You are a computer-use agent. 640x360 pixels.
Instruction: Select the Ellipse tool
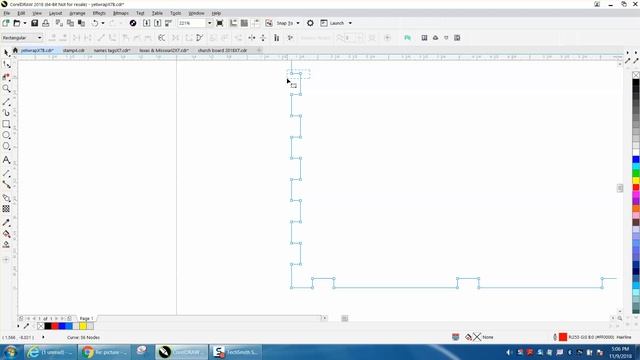[x=6, y=135]
